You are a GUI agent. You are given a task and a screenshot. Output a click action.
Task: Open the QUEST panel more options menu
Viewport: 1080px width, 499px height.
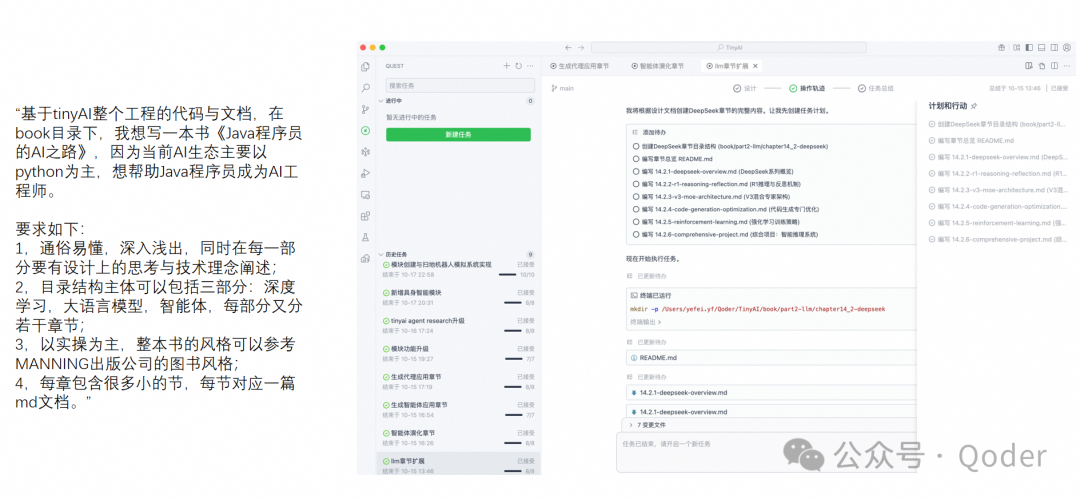[x=530, y=66]
